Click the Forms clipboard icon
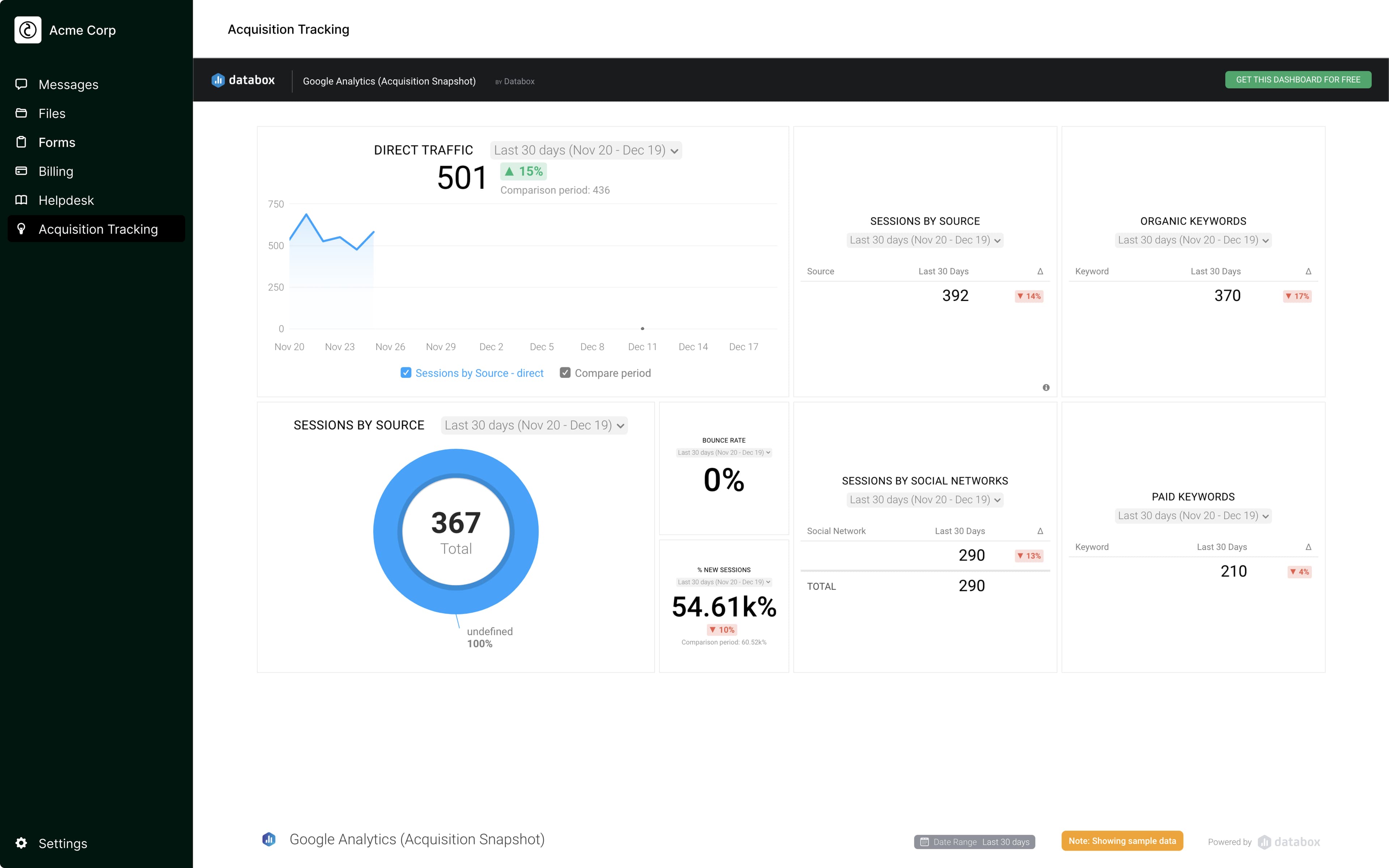 (x=21, y=142)
